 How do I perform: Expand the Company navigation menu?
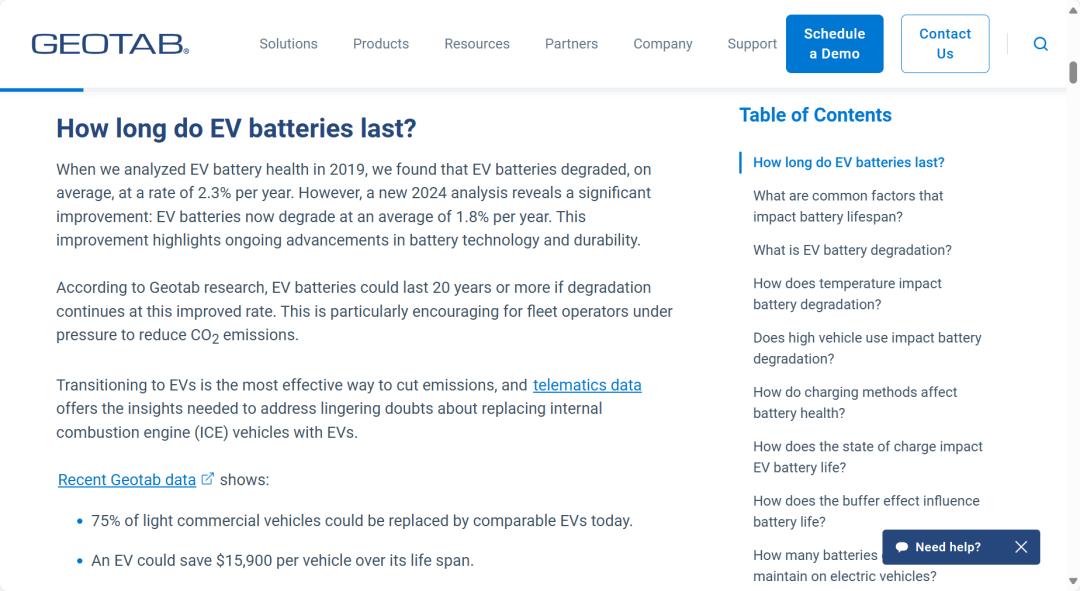pyautogui.click(x=662, y=44)
